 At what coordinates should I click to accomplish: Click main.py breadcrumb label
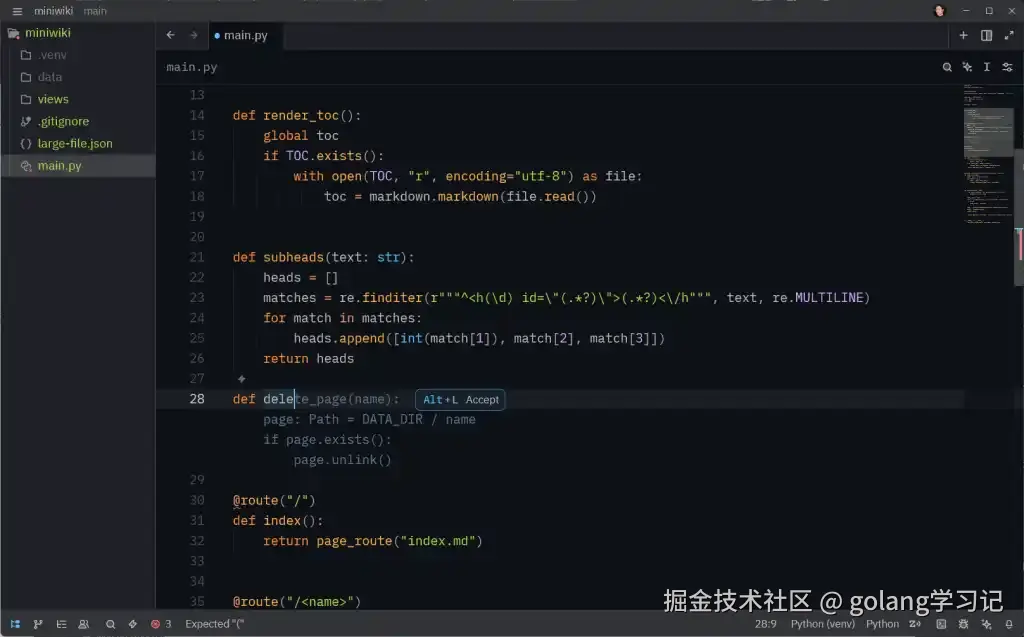coord(191,67)
